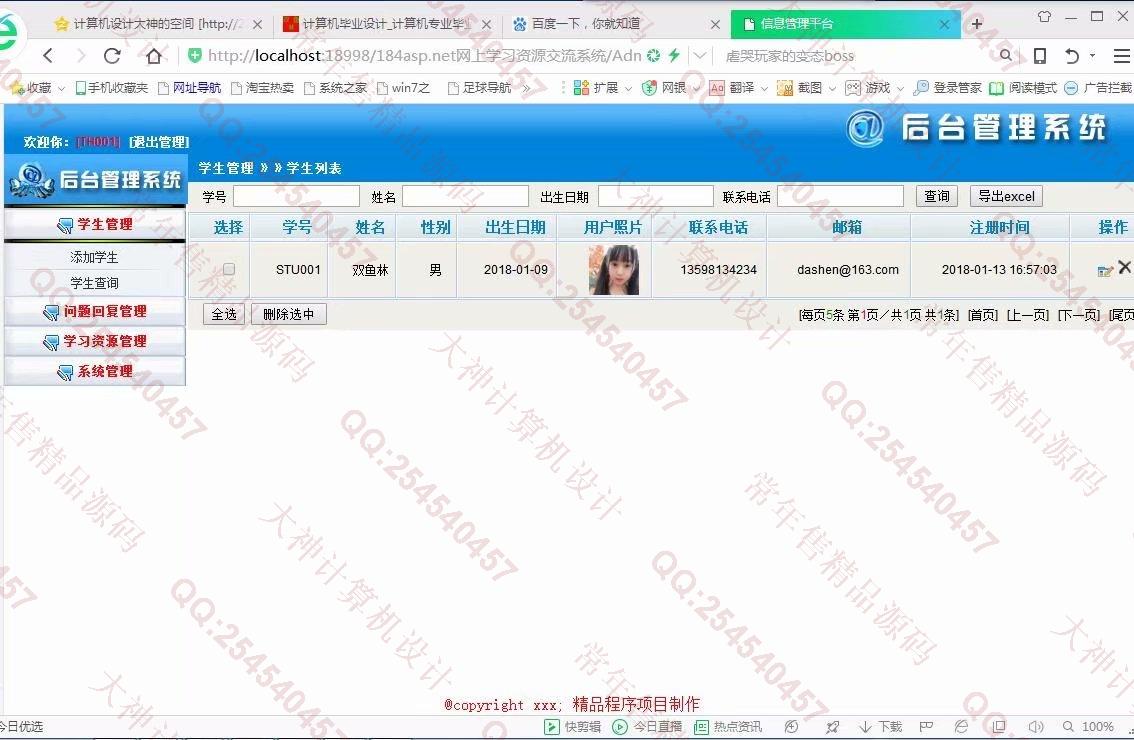Switch to 阅读模式 reading mode
The width and height of the screenshot is (1134, 740).
click(x=1023, y=88)
